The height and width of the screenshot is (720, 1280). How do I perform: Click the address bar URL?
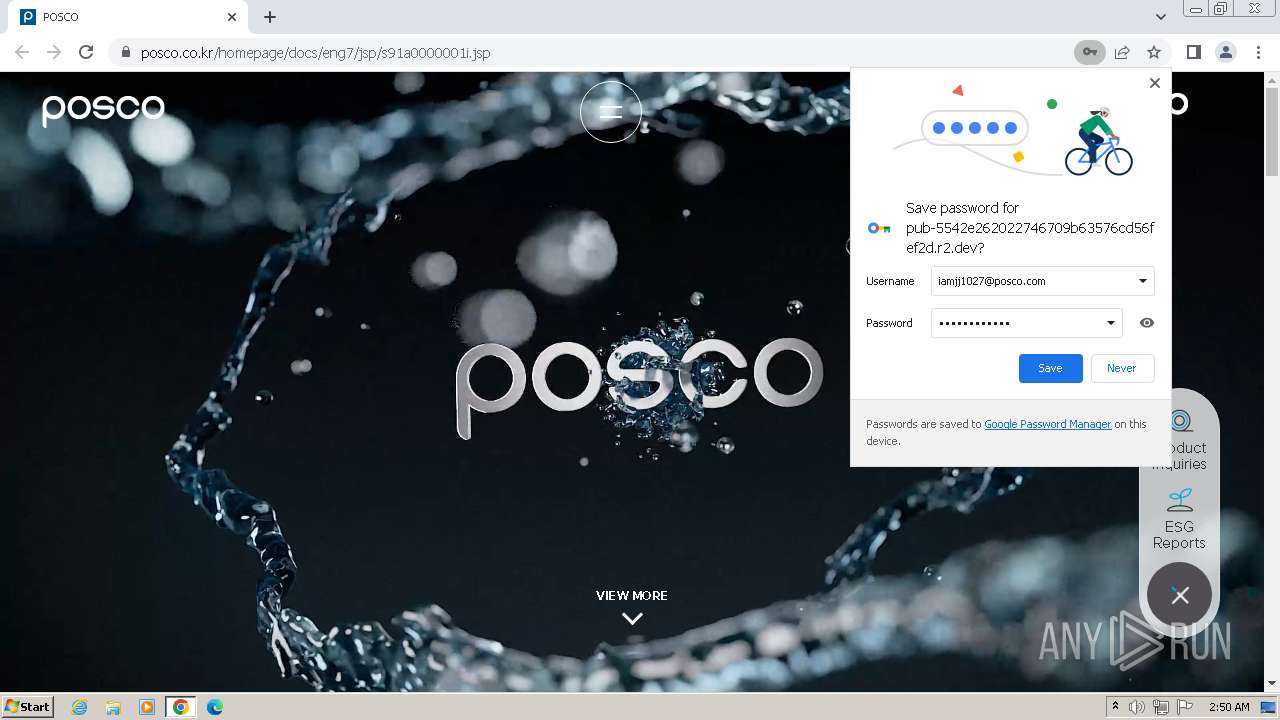(315, 52)
